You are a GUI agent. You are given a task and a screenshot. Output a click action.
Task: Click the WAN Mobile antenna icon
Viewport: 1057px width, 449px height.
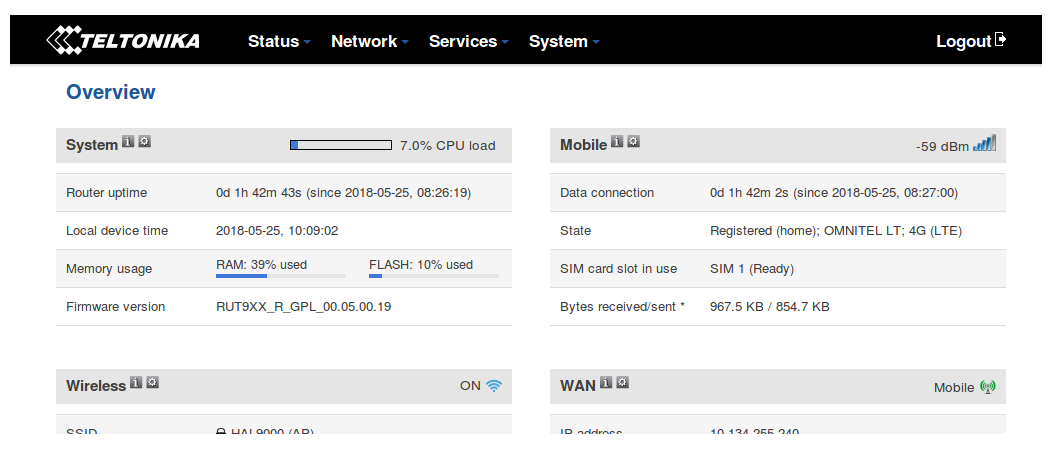[x=988, y=386]
